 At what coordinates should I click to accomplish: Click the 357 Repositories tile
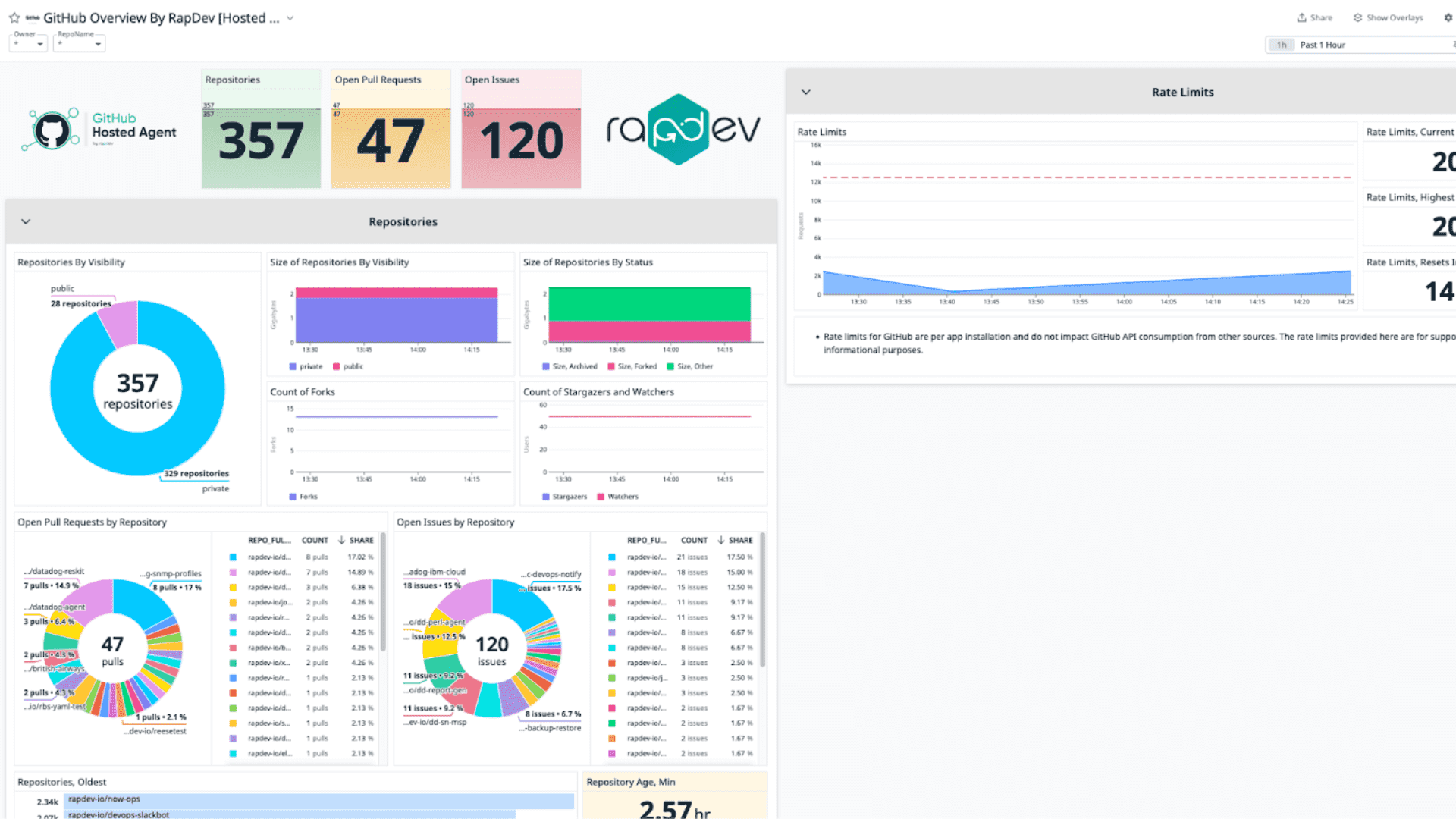click(x=261, y=129)
